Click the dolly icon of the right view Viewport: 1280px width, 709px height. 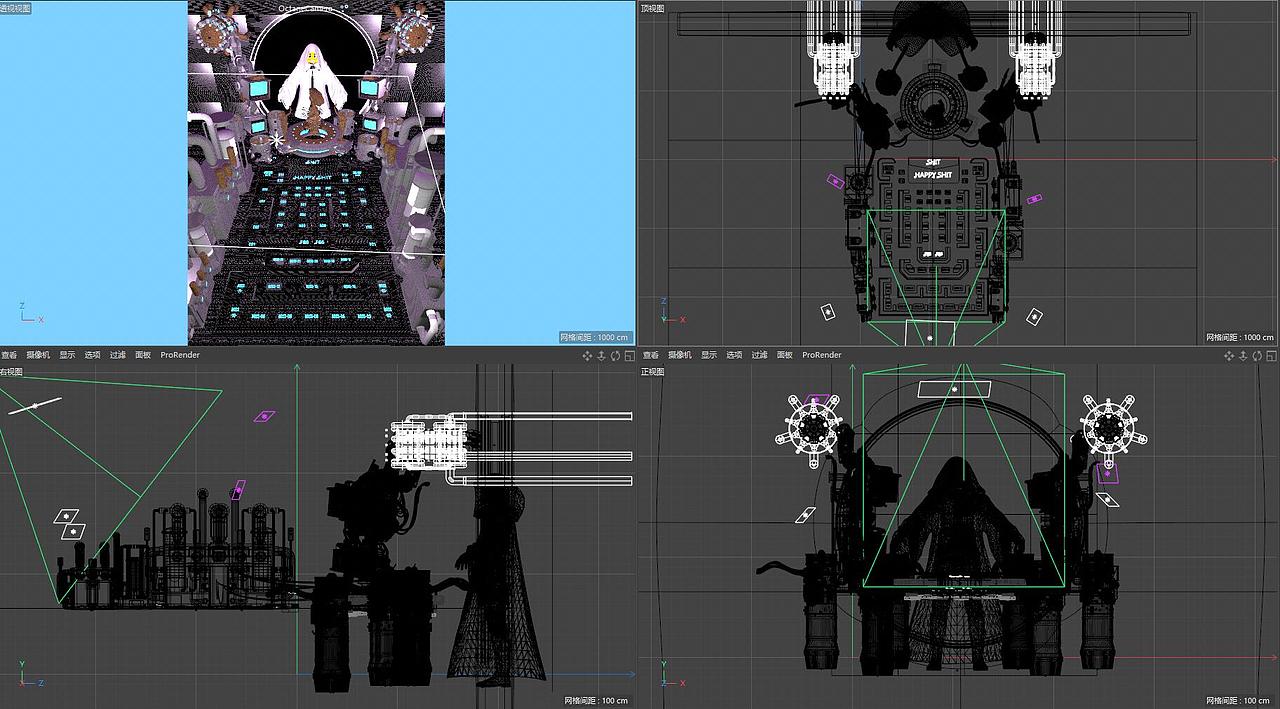[600, 355]
